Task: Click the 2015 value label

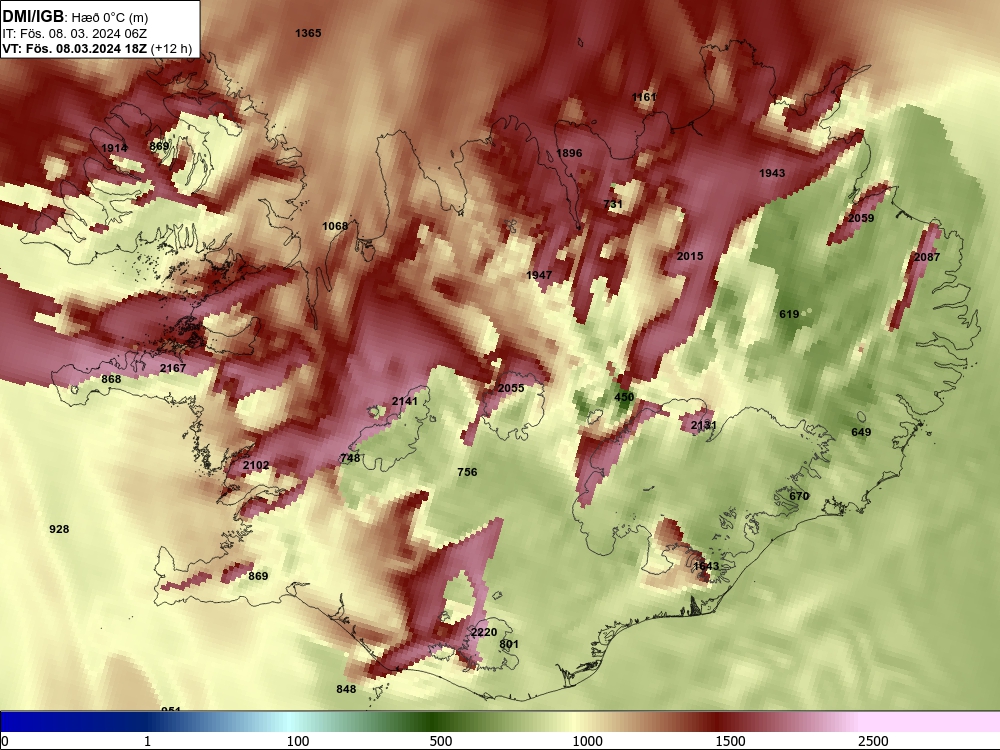Action: [x=690, y=256]
